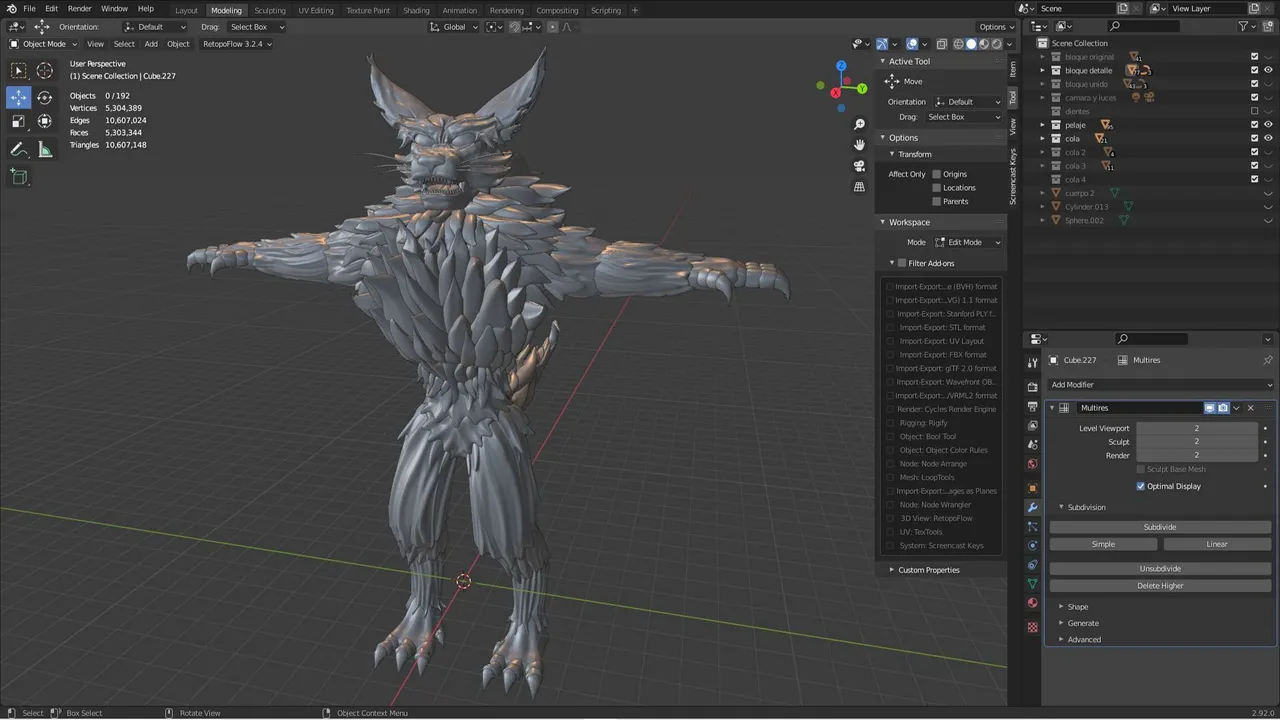
Task: Open Global transform orientation dropdown
Action: [455, 27]
